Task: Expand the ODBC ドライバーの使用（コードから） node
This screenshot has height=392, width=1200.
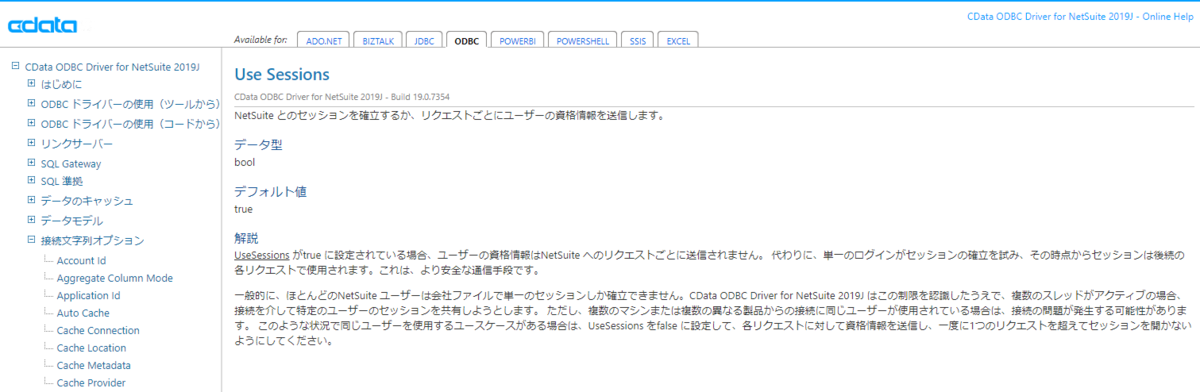Action: click(31, 124)
